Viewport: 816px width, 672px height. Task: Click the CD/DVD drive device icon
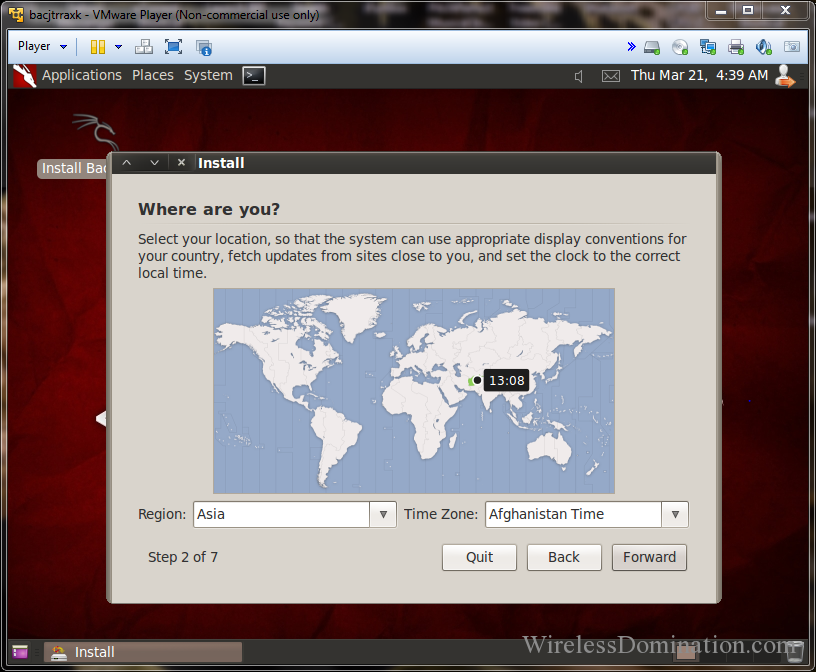680,47
